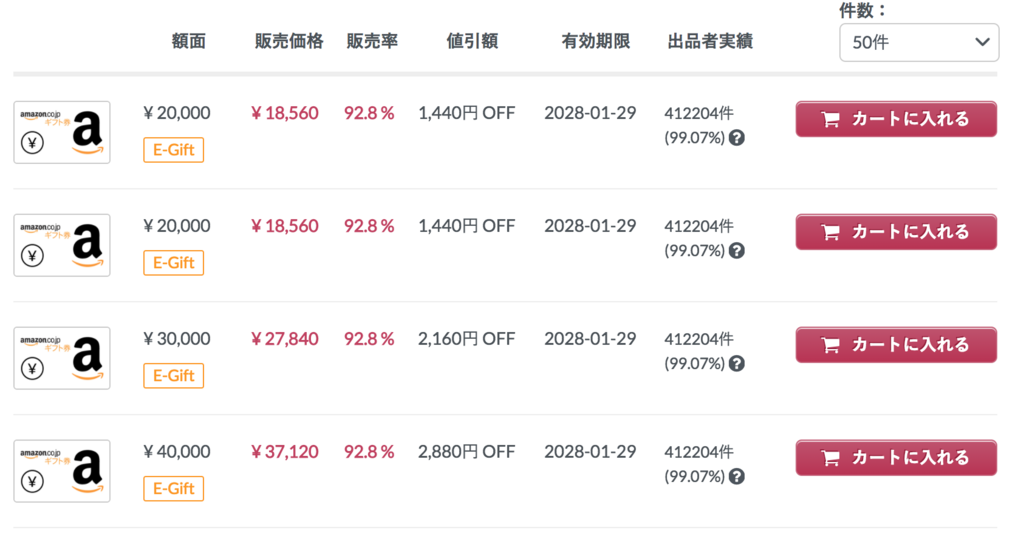Click cart icon in ¥40,000 row button
The height and width of the screenshot is (533, 1024).
(x=830, y=459)
